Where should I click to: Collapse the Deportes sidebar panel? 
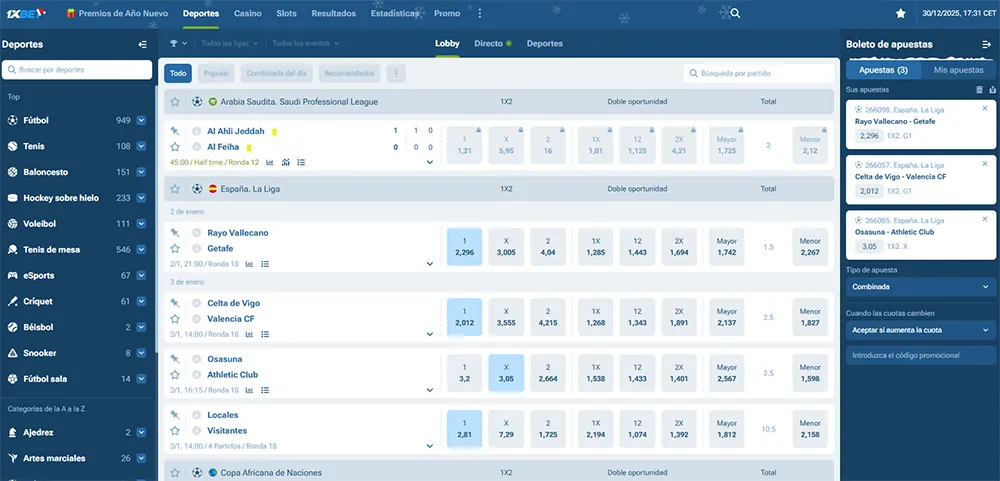pos(142,45)
